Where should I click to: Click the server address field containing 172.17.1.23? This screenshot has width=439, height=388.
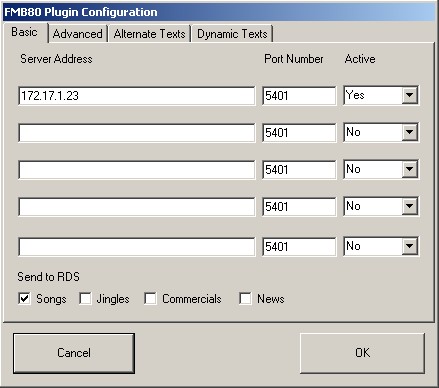137,96
